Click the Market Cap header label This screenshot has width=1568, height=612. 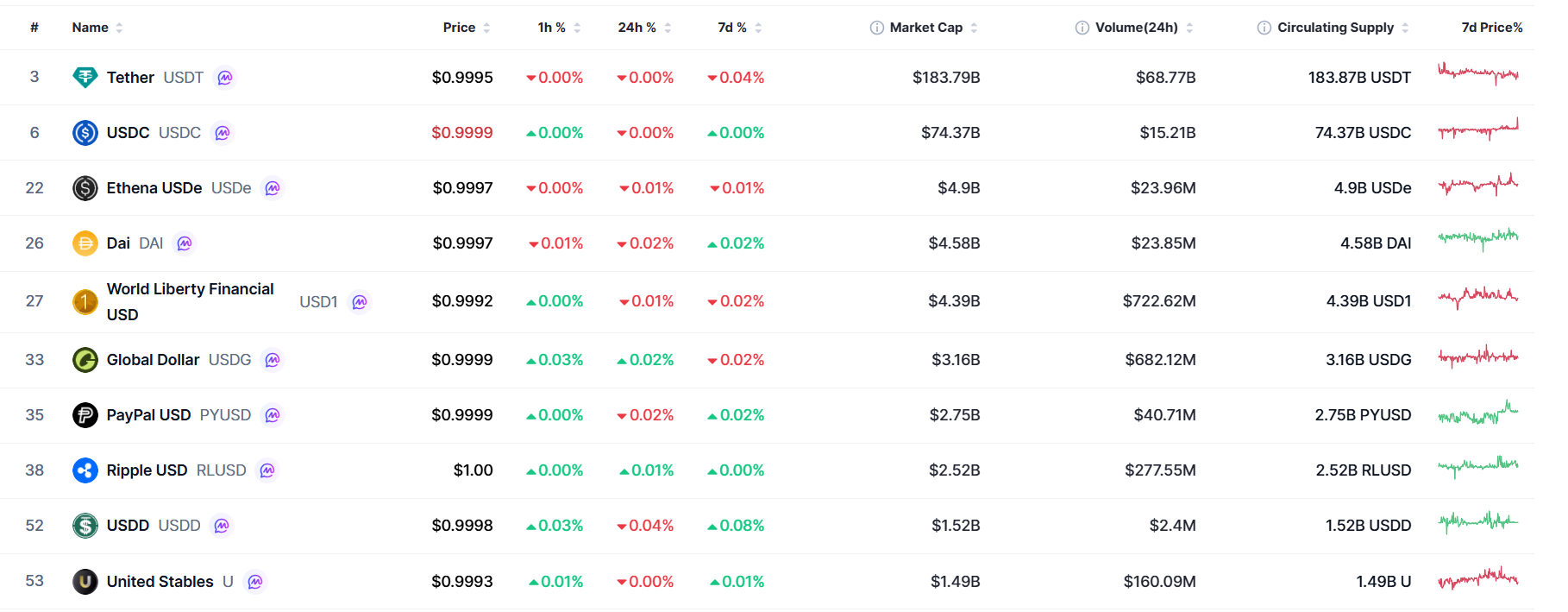926,28
